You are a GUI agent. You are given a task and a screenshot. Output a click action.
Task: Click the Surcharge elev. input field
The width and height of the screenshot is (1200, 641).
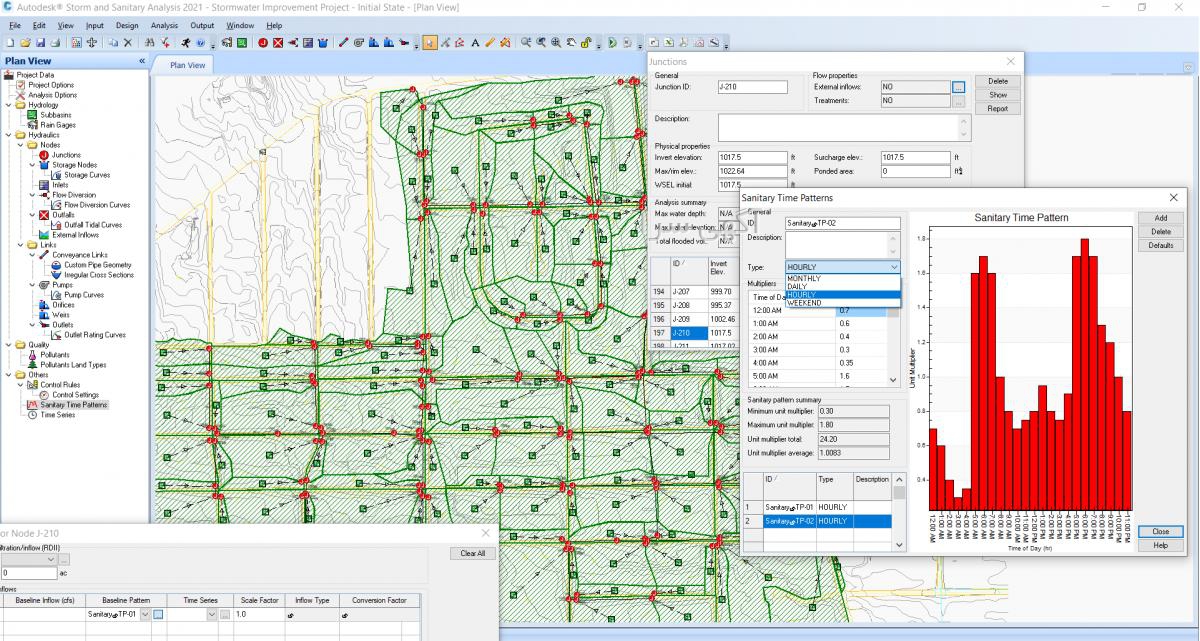[x=915, y=157]
